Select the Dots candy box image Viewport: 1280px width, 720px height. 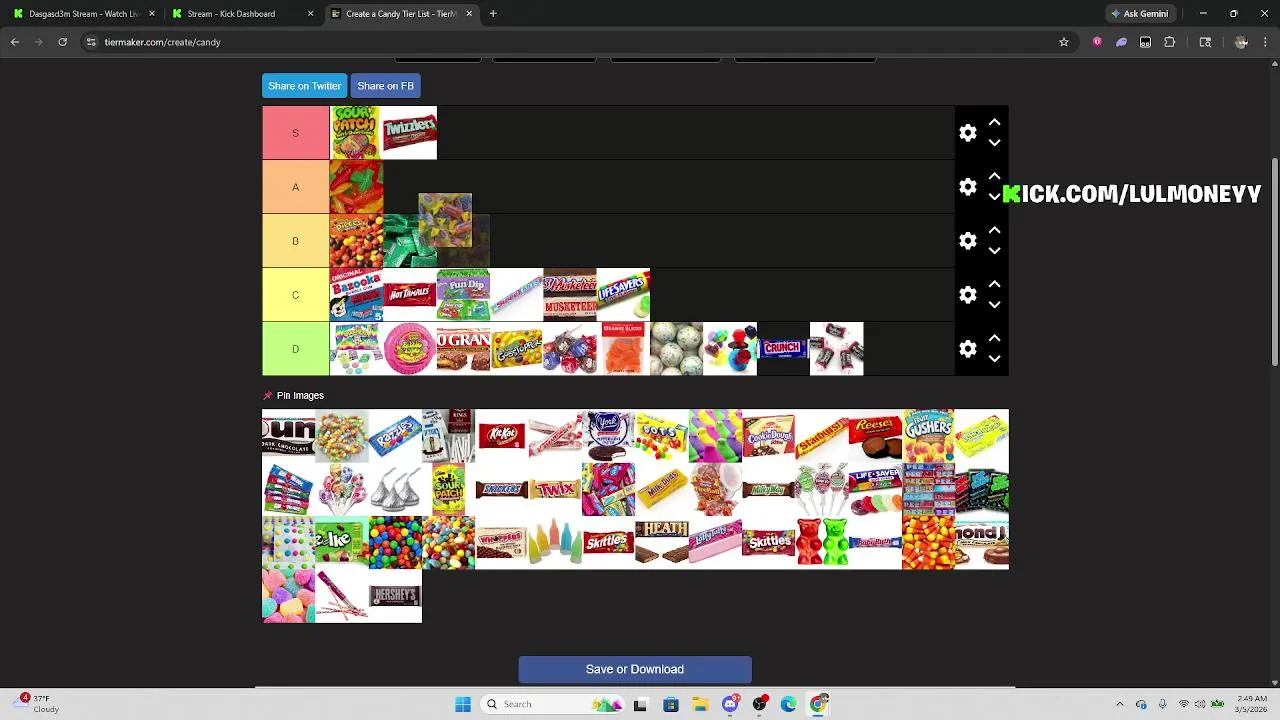point(662,435)
